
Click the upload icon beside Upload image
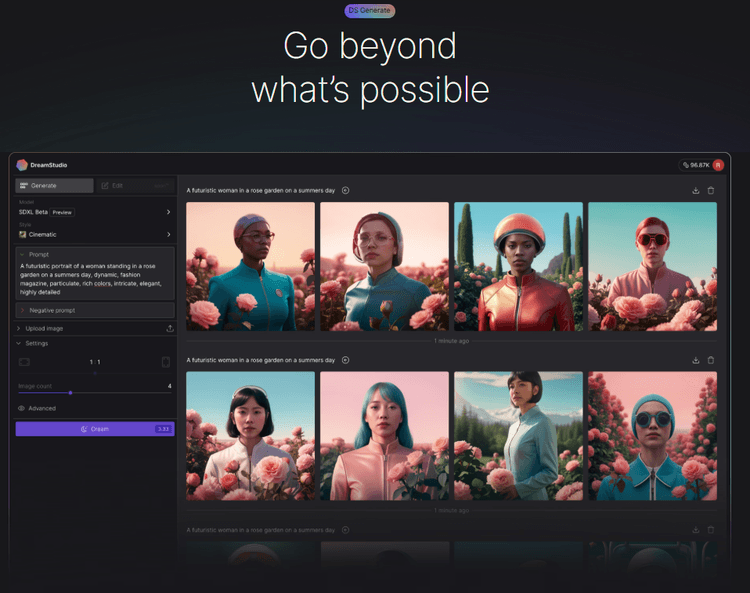coord(169,328)
